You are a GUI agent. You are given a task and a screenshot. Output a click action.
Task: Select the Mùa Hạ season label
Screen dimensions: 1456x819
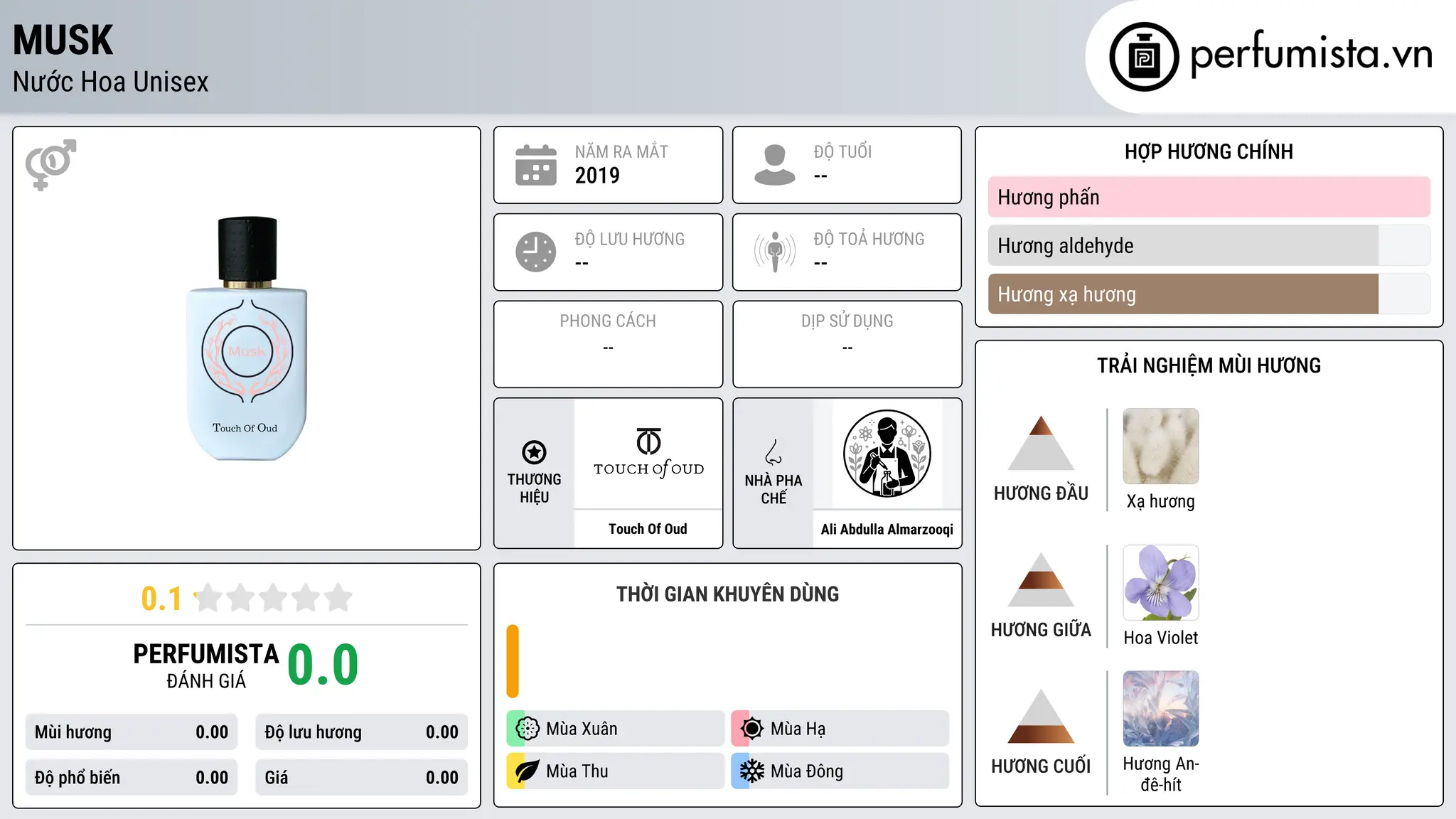click(x=798, y=729)
